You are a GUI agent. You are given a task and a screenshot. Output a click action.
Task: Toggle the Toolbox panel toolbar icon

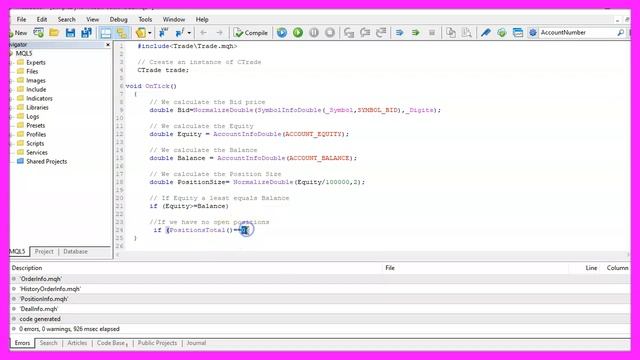122,33
